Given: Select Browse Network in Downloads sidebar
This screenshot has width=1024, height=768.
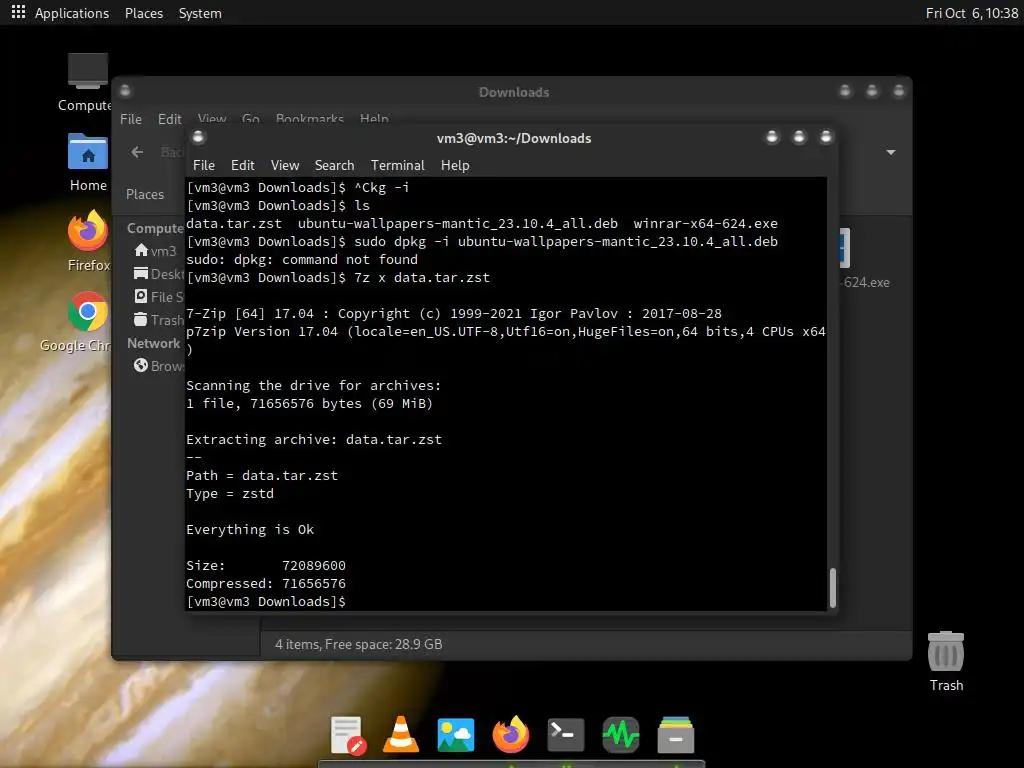Looking at the screenshot, I should pyautogui.click(x=159, y=366).
